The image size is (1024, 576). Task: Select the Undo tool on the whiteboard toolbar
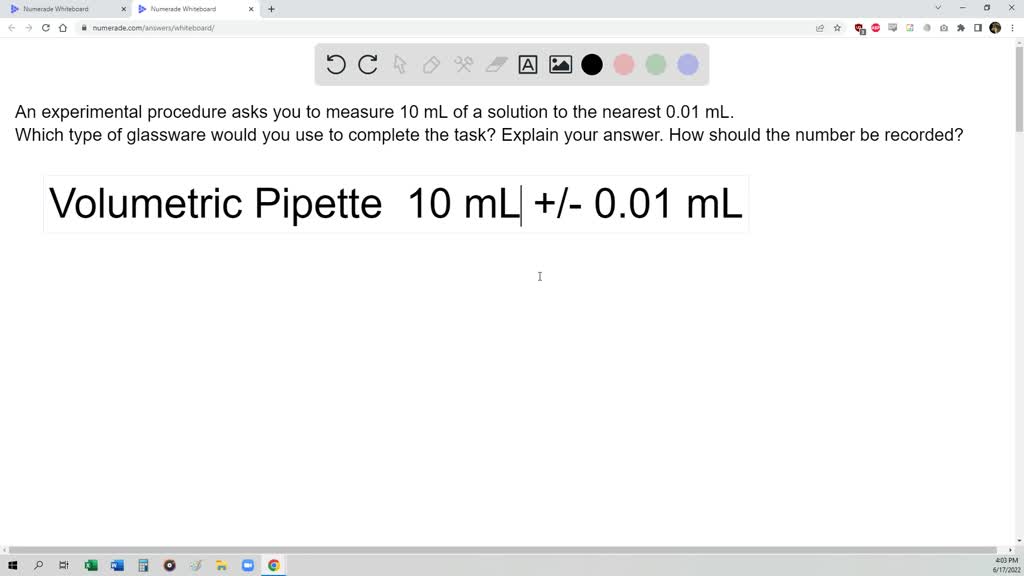click(335, 64)
